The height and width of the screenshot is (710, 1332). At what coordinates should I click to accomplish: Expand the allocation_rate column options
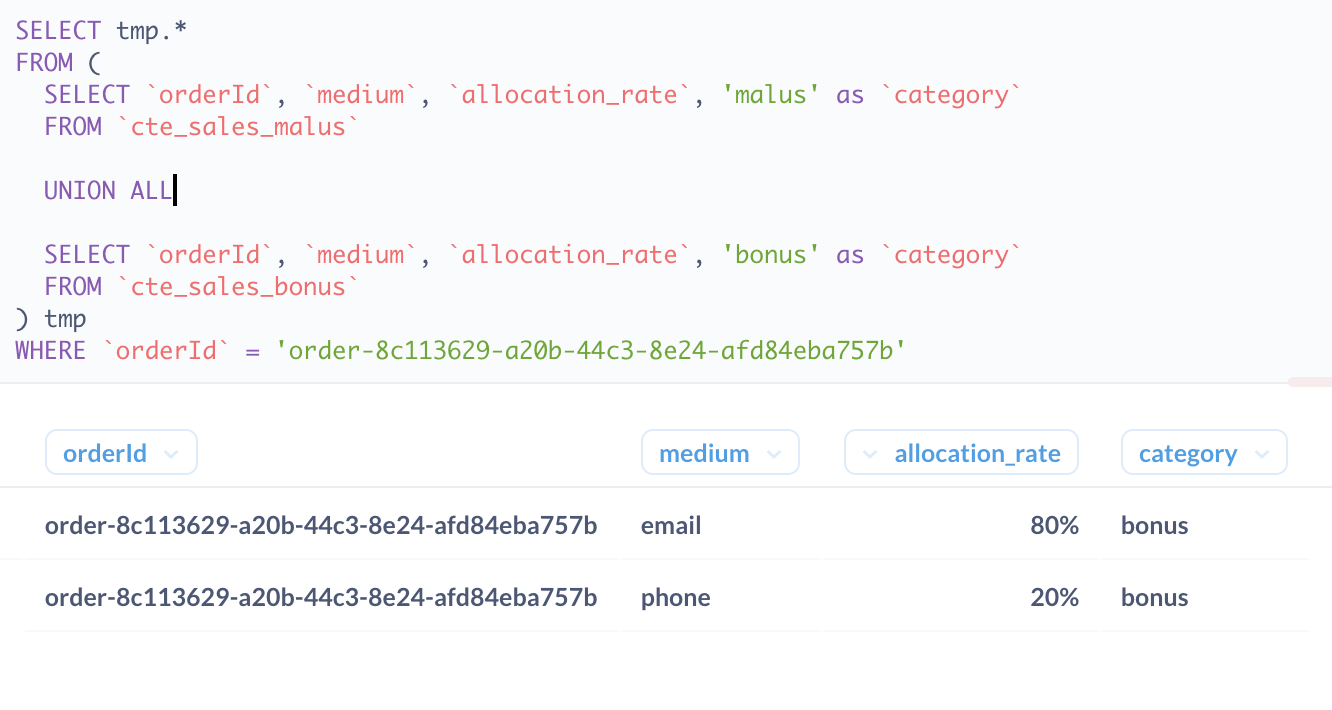pos(870,452)
